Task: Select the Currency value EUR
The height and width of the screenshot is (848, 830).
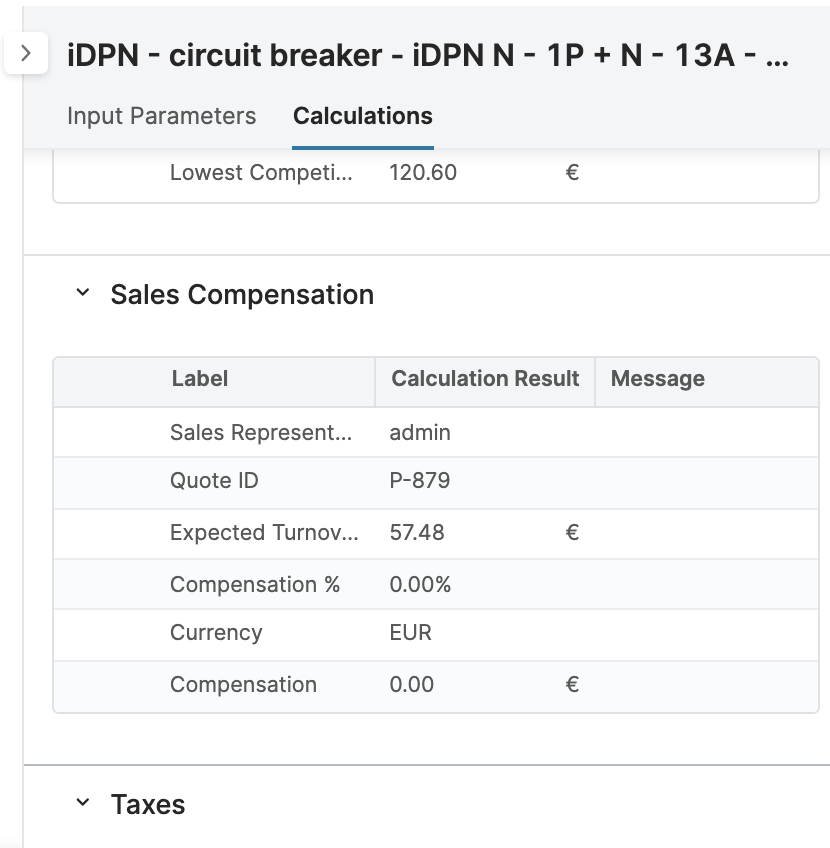Action: coord(408,633)
